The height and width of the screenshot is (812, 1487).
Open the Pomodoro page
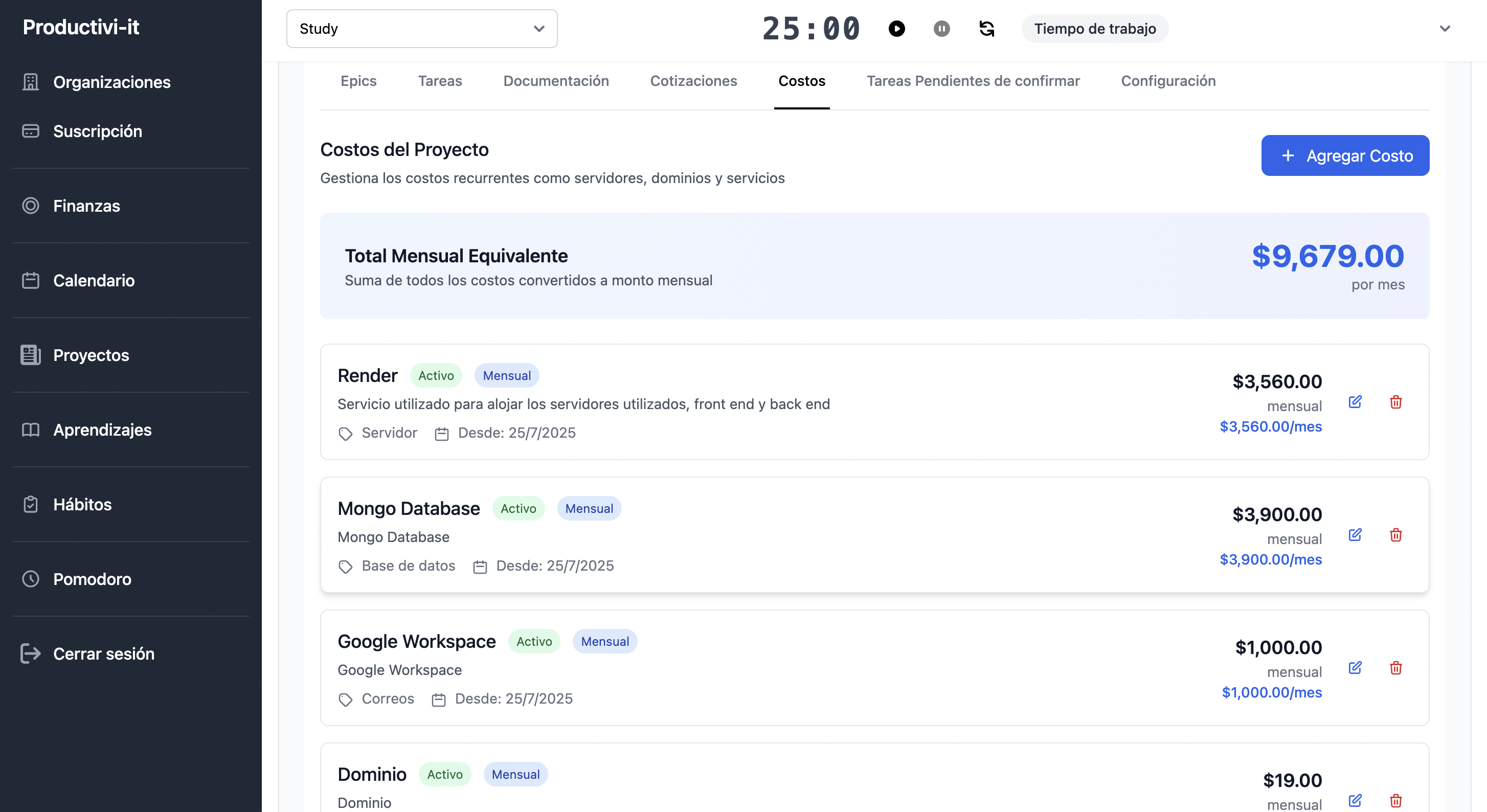point(93,579)
